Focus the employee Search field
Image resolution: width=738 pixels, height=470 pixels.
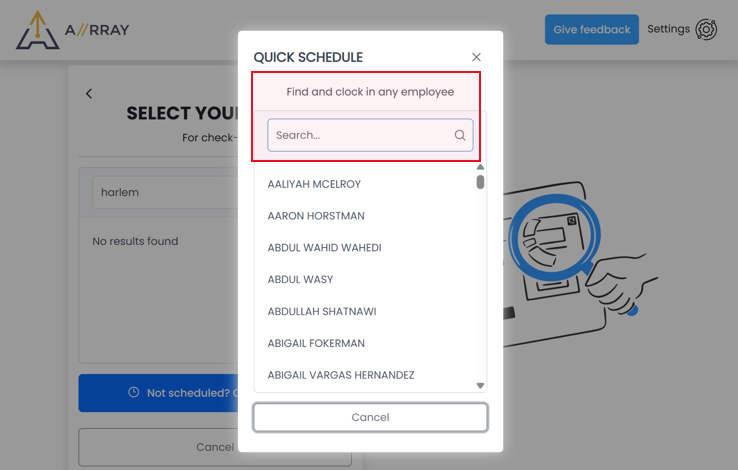click(x=370, y=135)
